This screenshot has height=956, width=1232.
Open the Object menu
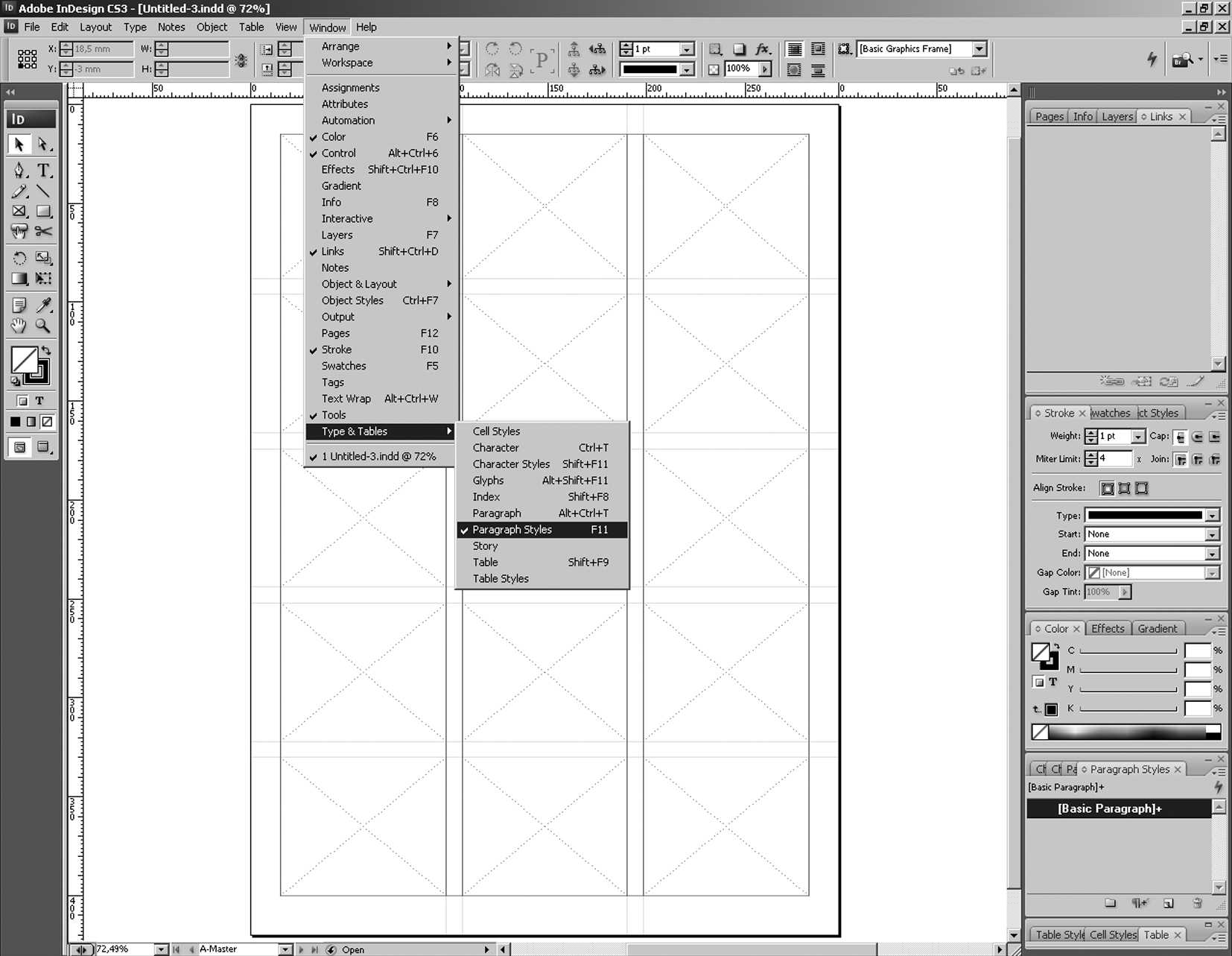pyautogui.click(x=212, y=27)
